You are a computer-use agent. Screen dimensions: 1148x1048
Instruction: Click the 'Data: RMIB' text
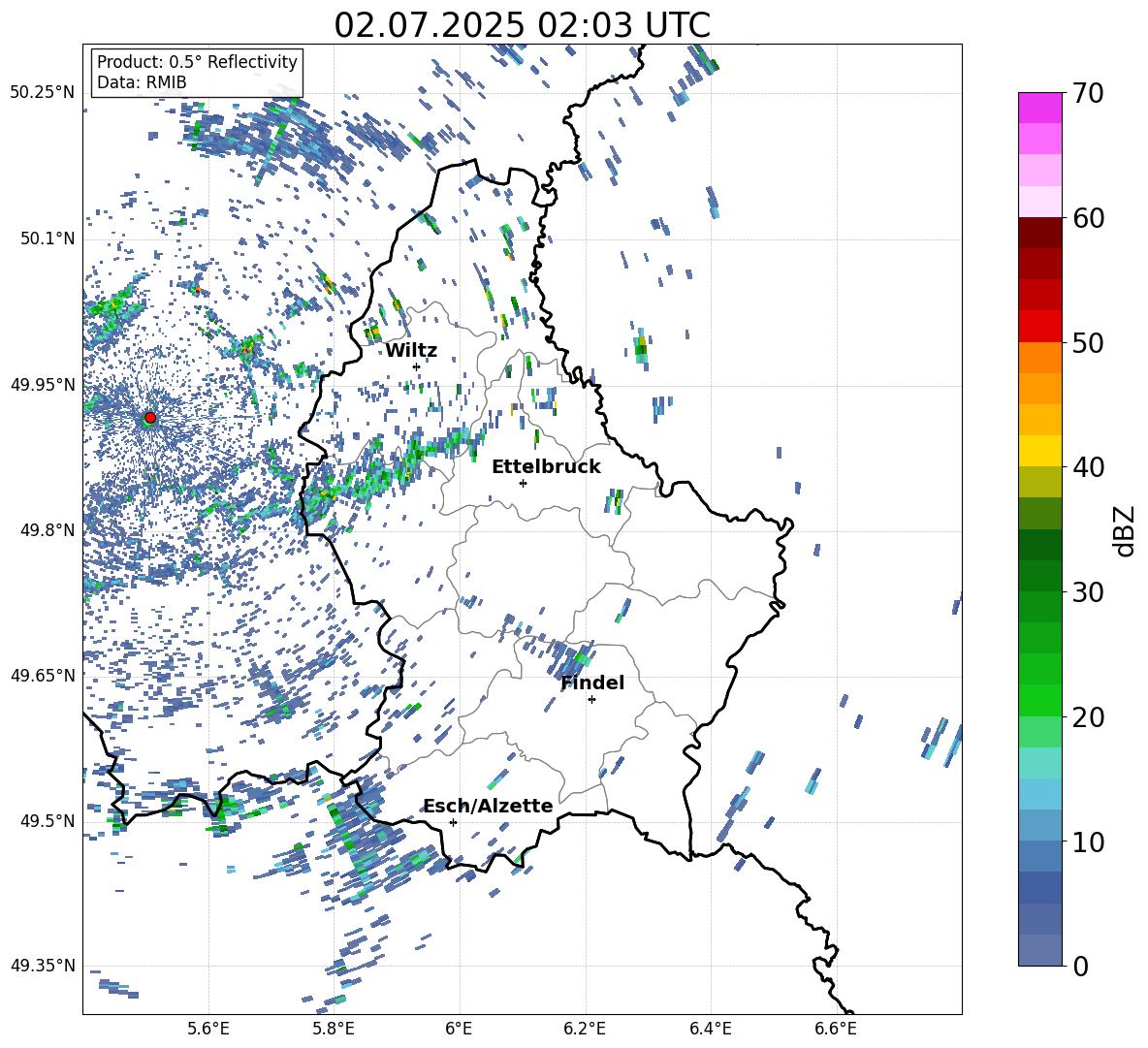click(142, 82)
